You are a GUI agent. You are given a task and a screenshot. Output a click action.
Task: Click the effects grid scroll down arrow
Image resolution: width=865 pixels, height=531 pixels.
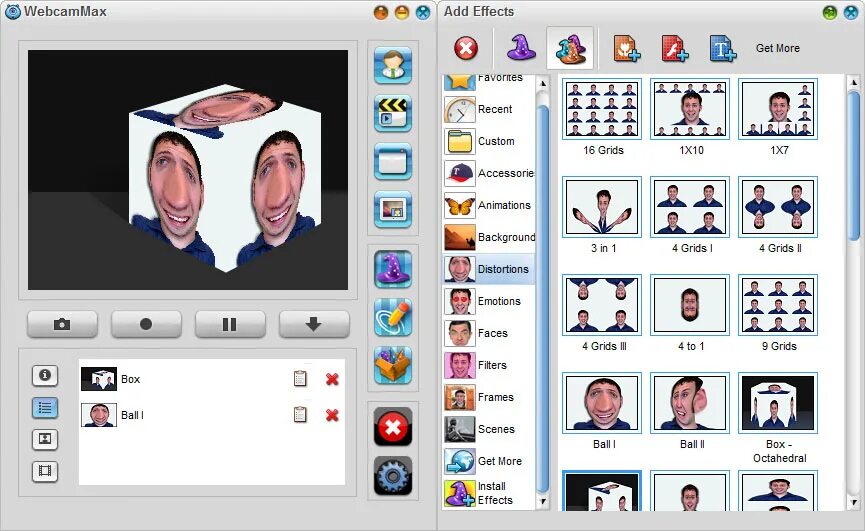(x=854, y=502)
